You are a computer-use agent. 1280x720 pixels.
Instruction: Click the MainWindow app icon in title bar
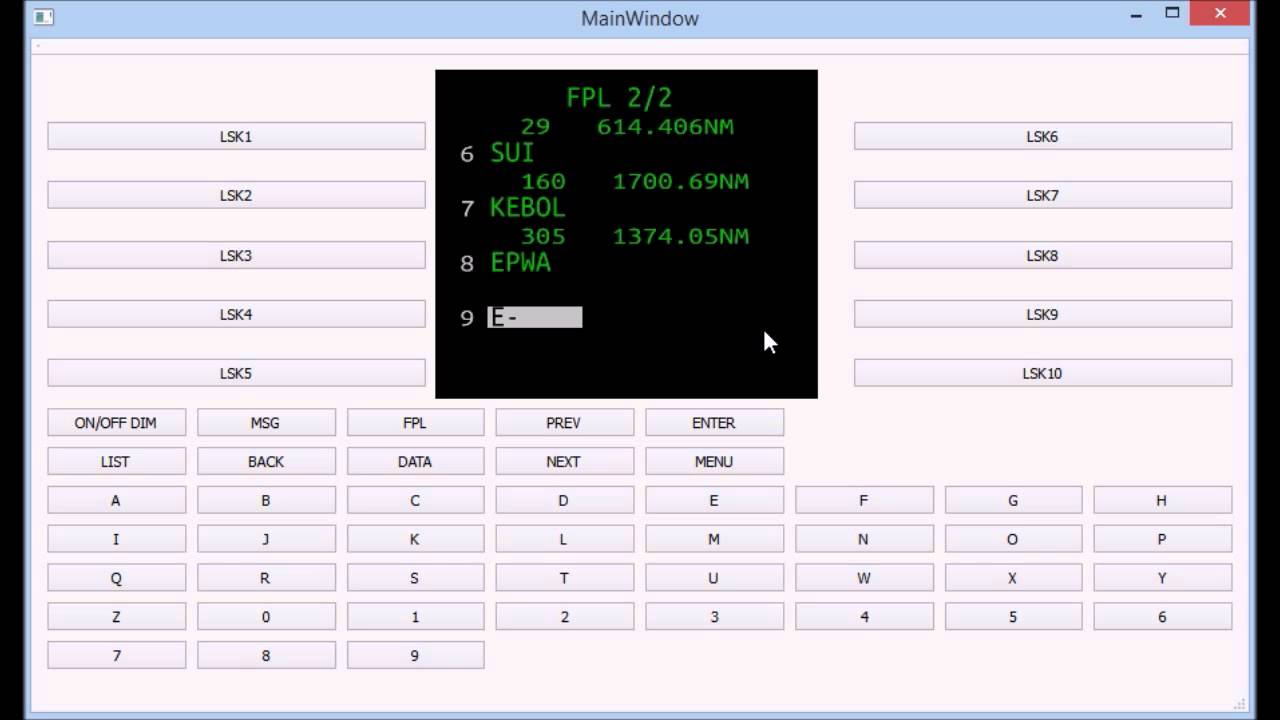tap(44, 17)
